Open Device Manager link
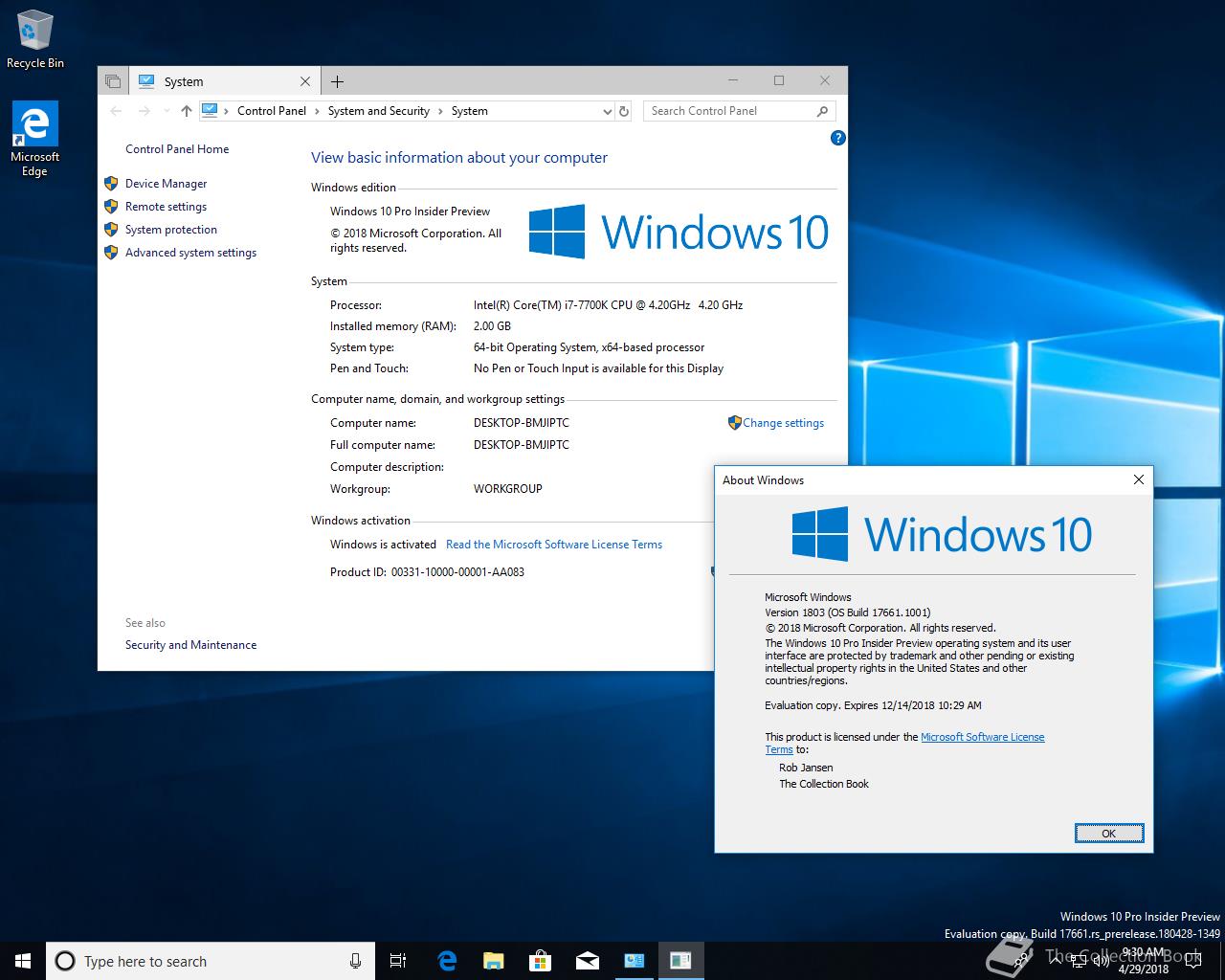This screenshot has width=1225, height=980. [166, 183]
